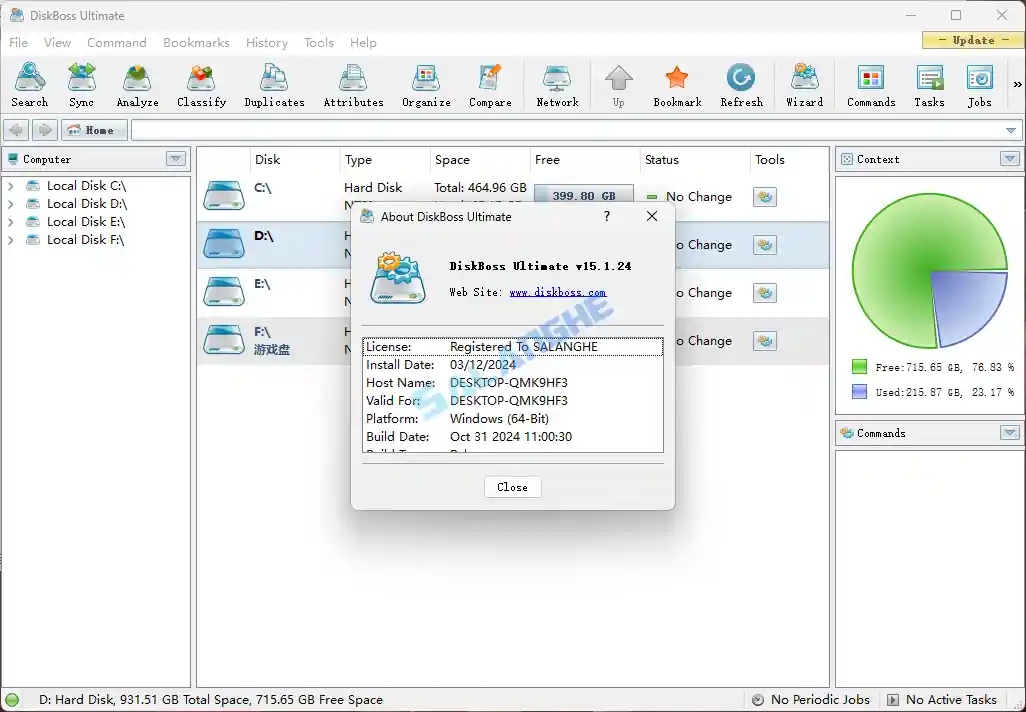The width and height of the screenshot is (1026, 712).
Task: Open tools icon for F:\ row
Action: tap(765, 341)
